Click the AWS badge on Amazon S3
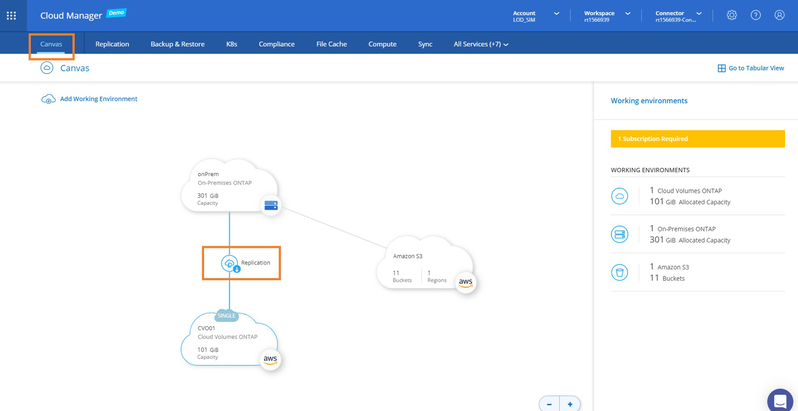This screenshot has width=798, height=411. tap(464, 283)
